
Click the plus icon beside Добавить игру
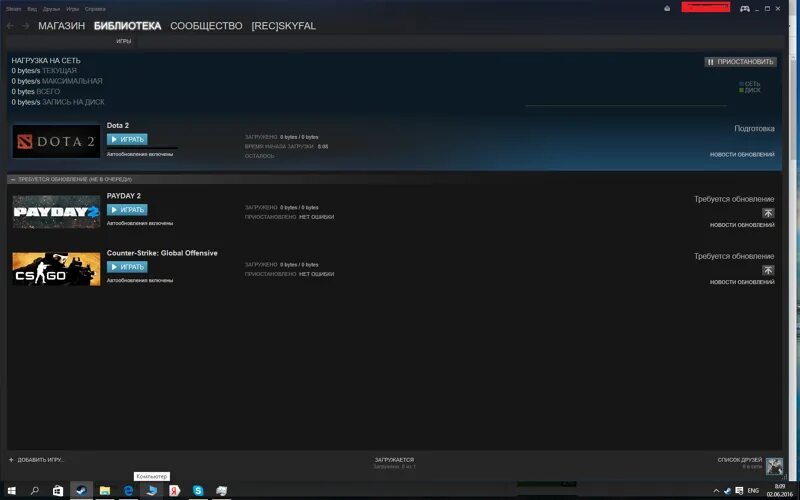point(11,460)
